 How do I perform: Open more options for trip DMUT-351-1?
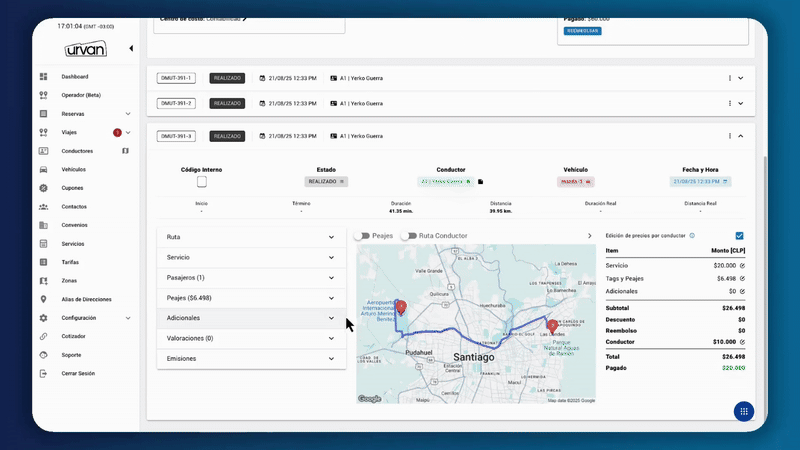click(729, 77)
